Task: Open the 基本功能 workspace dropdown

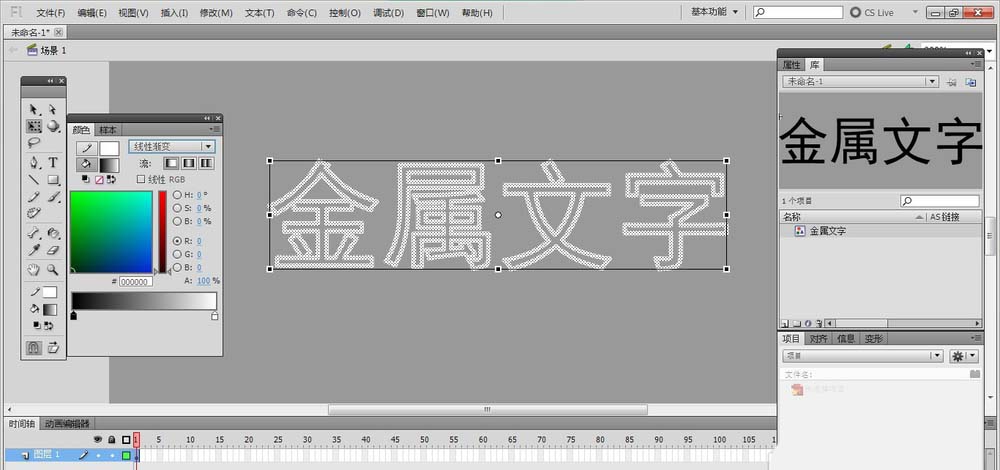Action: [x=714, y=12]
